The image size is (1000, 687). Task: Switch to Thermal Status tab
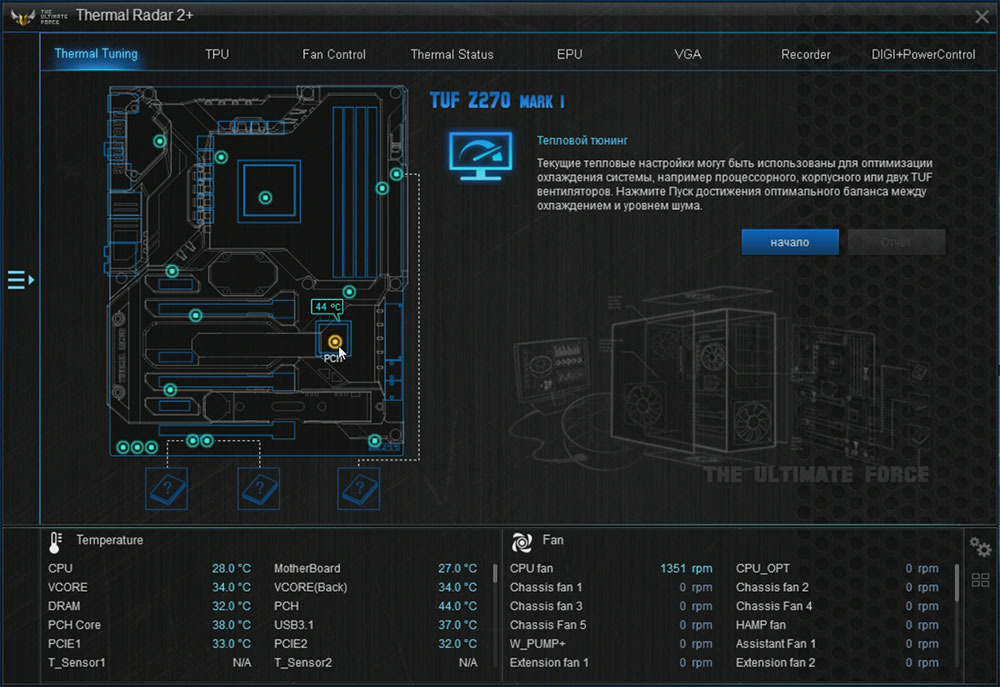(x=452, y=54)
